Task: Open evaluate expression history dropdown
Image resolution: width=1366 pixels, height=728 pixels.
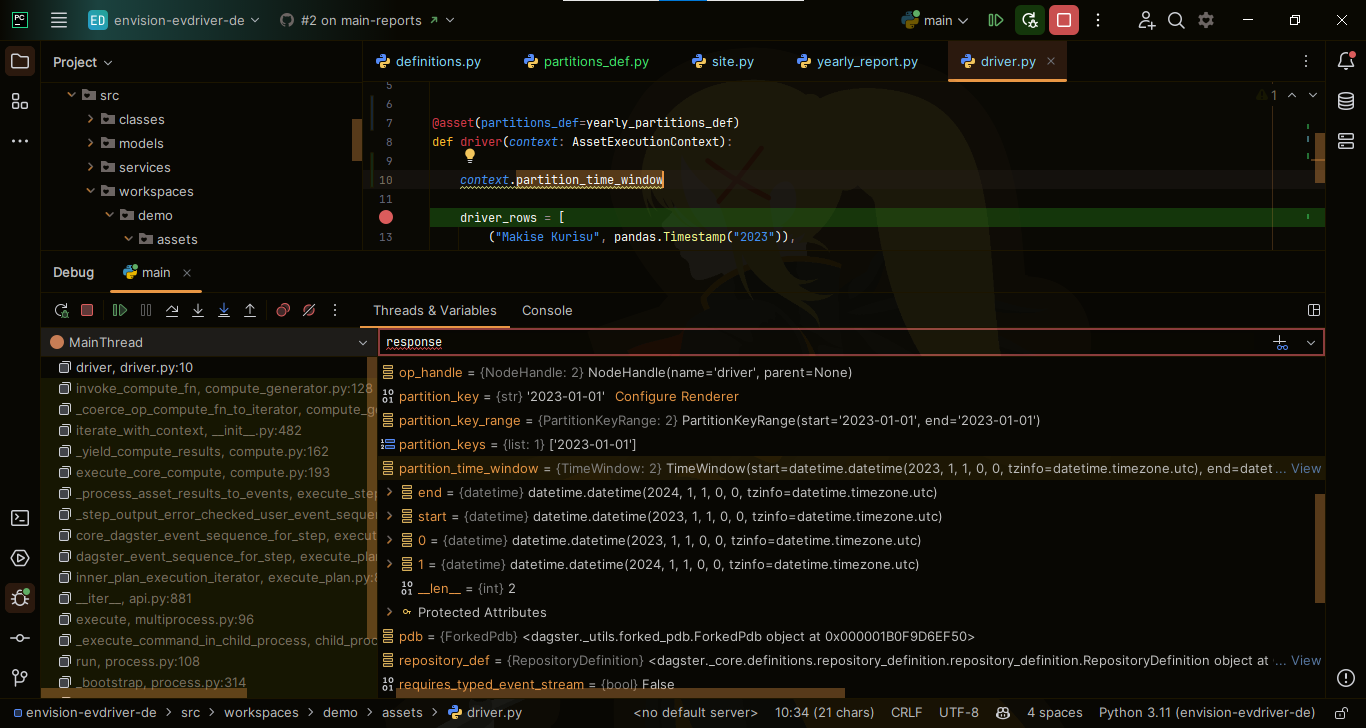Action: (x=1311, y=342)
